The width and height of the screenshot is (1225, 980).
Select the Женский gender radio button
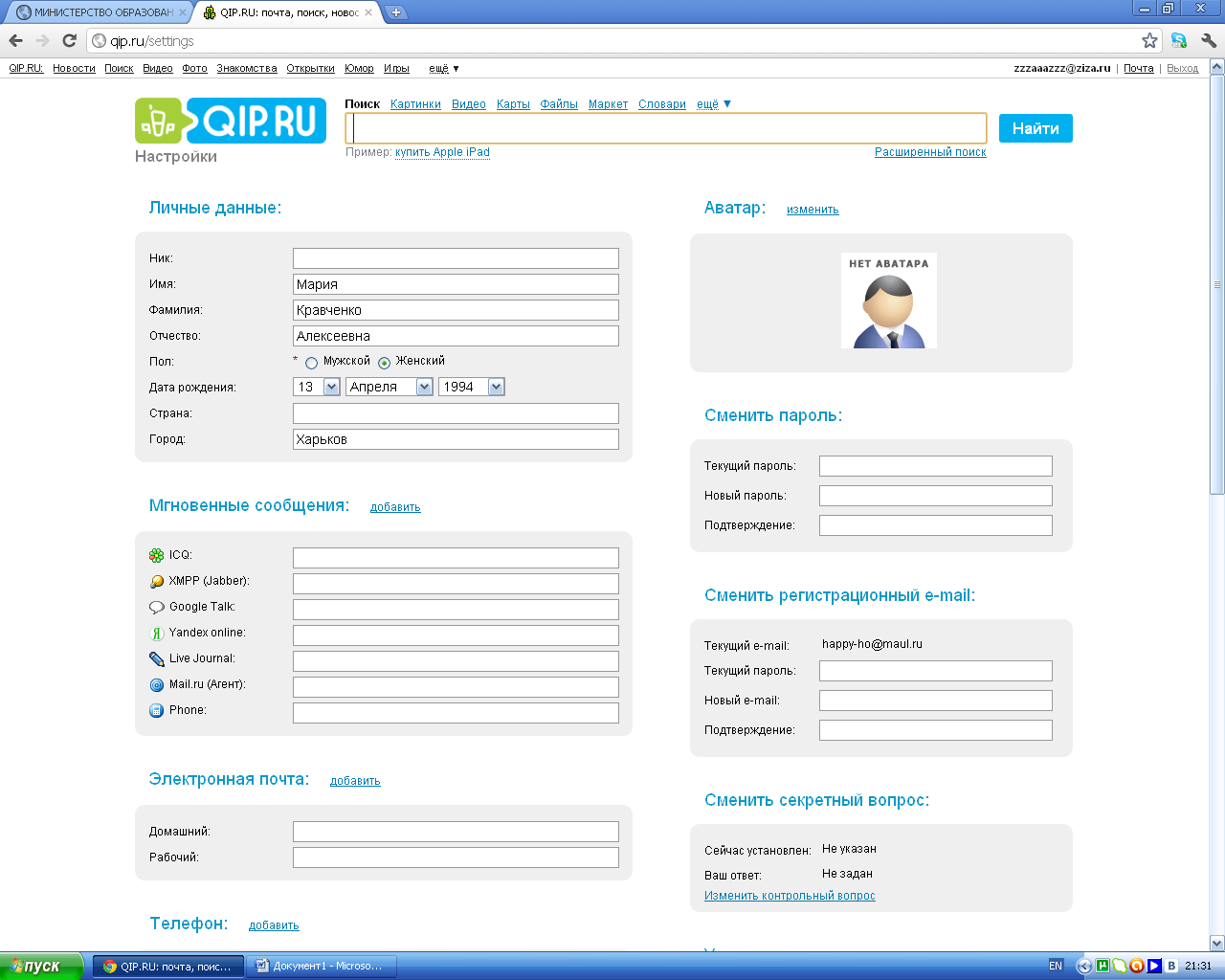[384, 363]
